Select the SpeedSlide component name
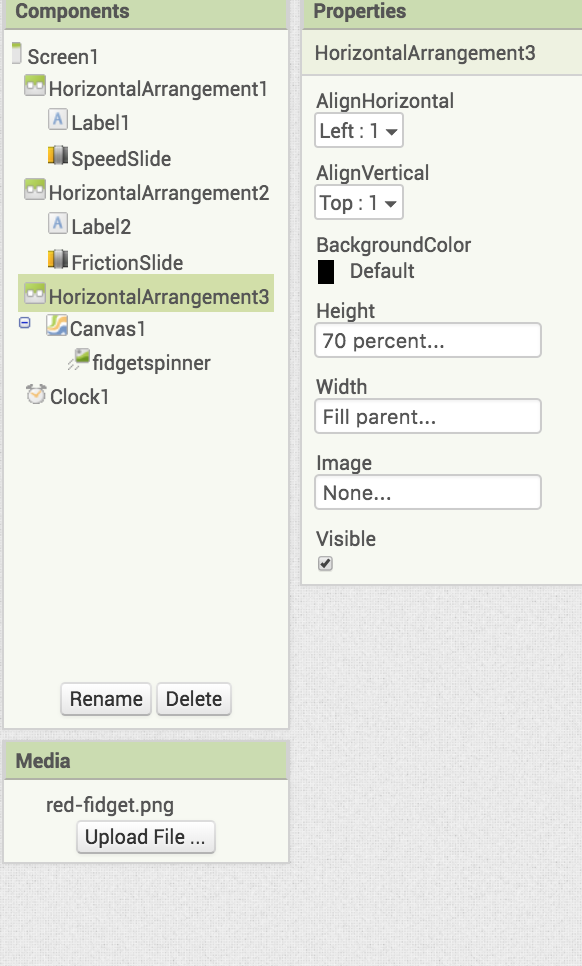 pos(121,159)
